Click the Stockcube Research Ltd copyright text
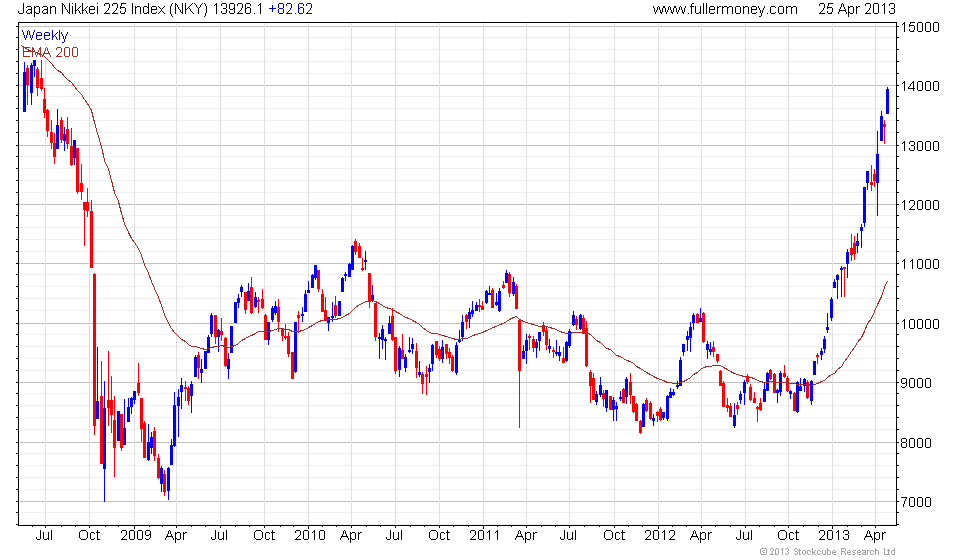The image size is (980, 560). click(827, 552)
